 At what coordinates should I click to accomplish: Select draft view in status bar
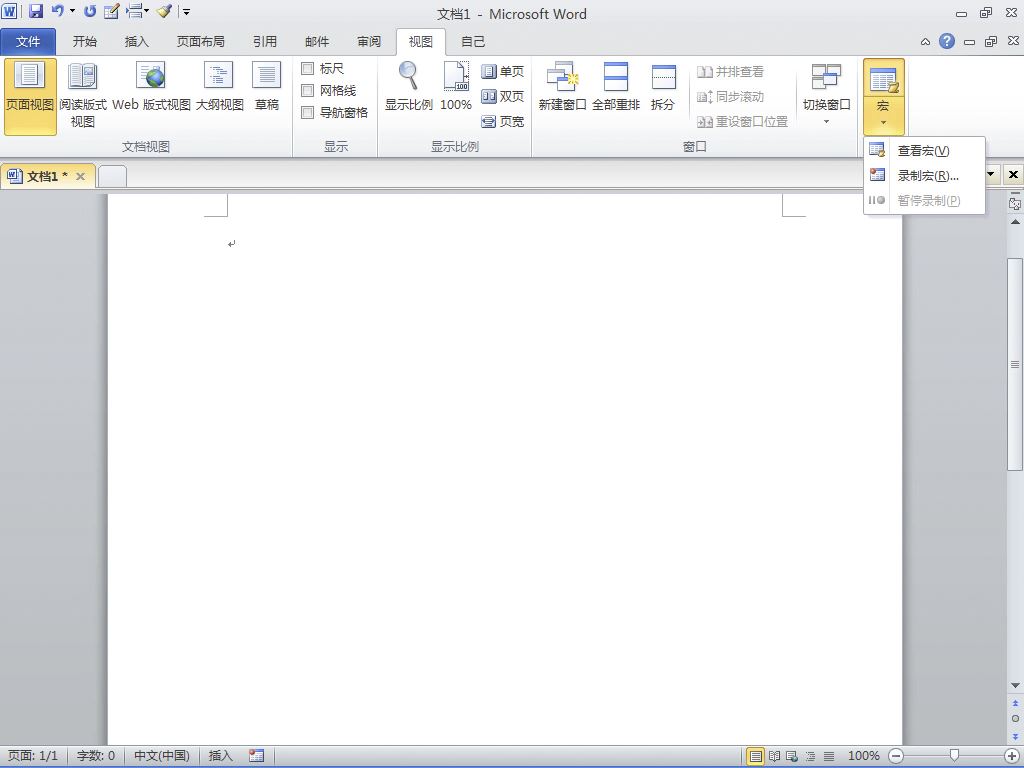pos(829,756)
